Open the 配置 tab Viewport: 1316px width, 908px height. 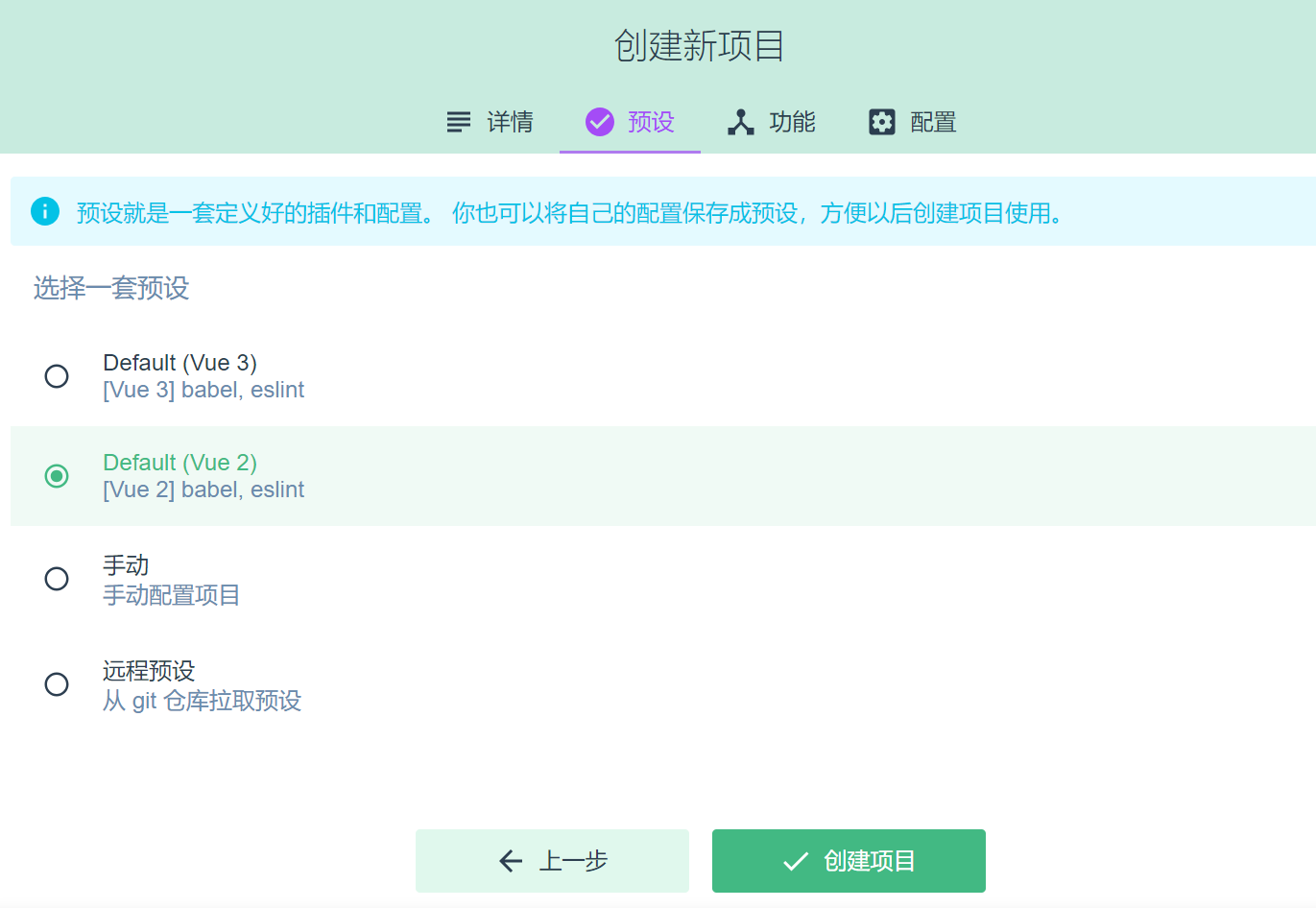[913, 122]
